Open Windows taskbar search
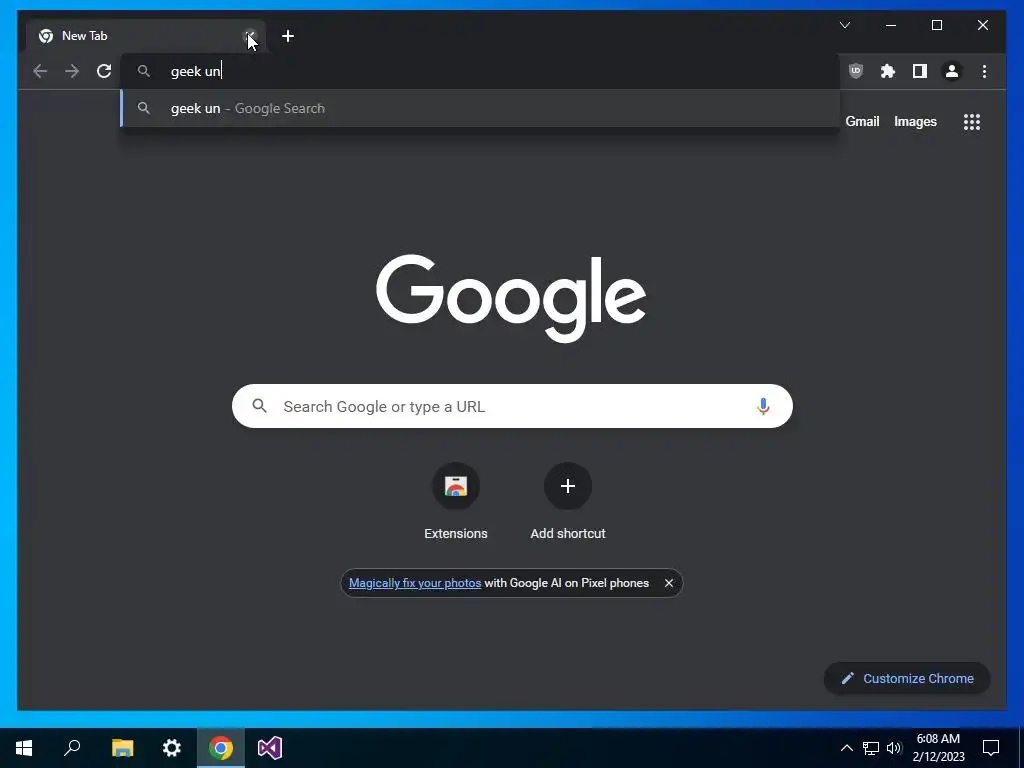Image resolution: width=1024 pixels, height=768 pixels. pyautogui.click(x=72, y=748)
